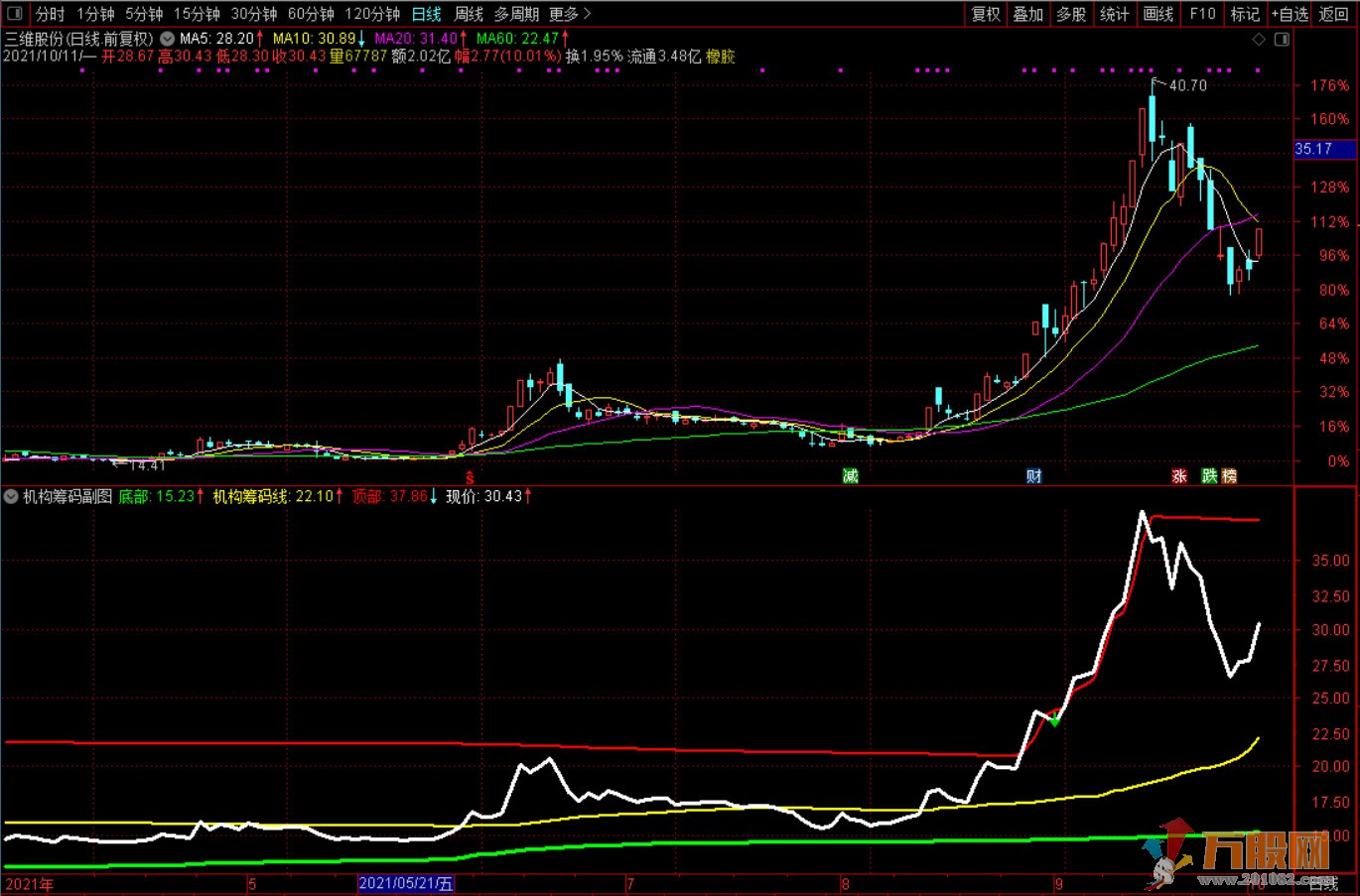Open the 画线 drawing tools
The height and width of the screenshot is (896, 1360).
[1157, 14]
